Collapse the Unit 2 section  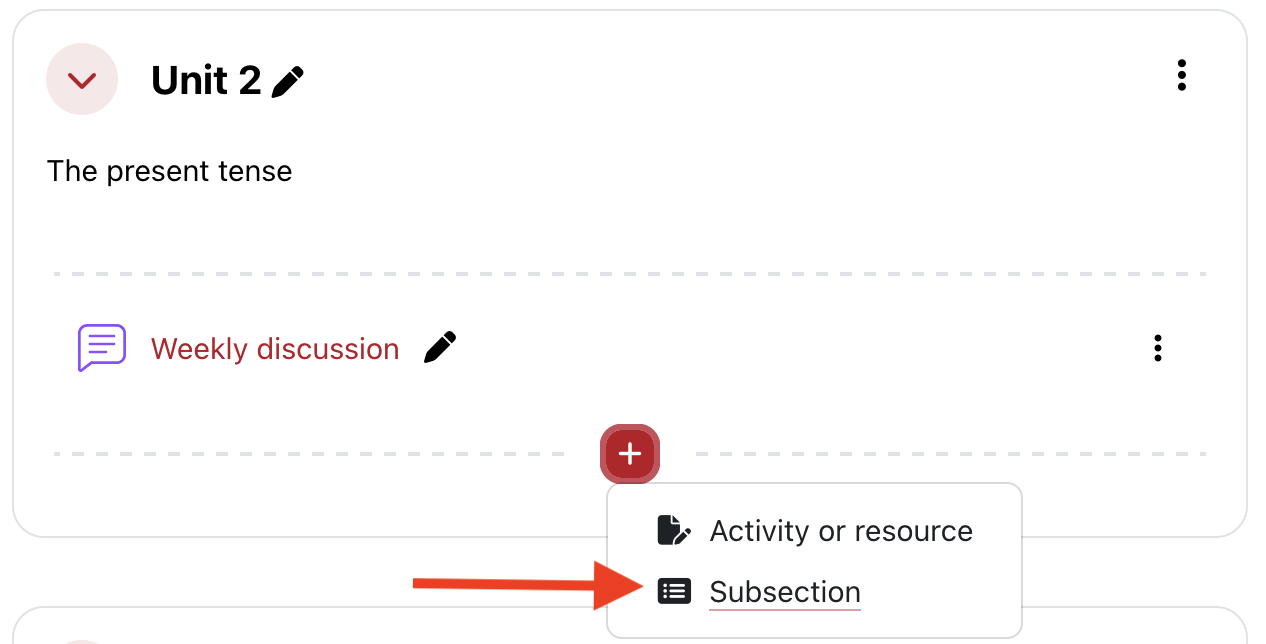click(82, 79)
